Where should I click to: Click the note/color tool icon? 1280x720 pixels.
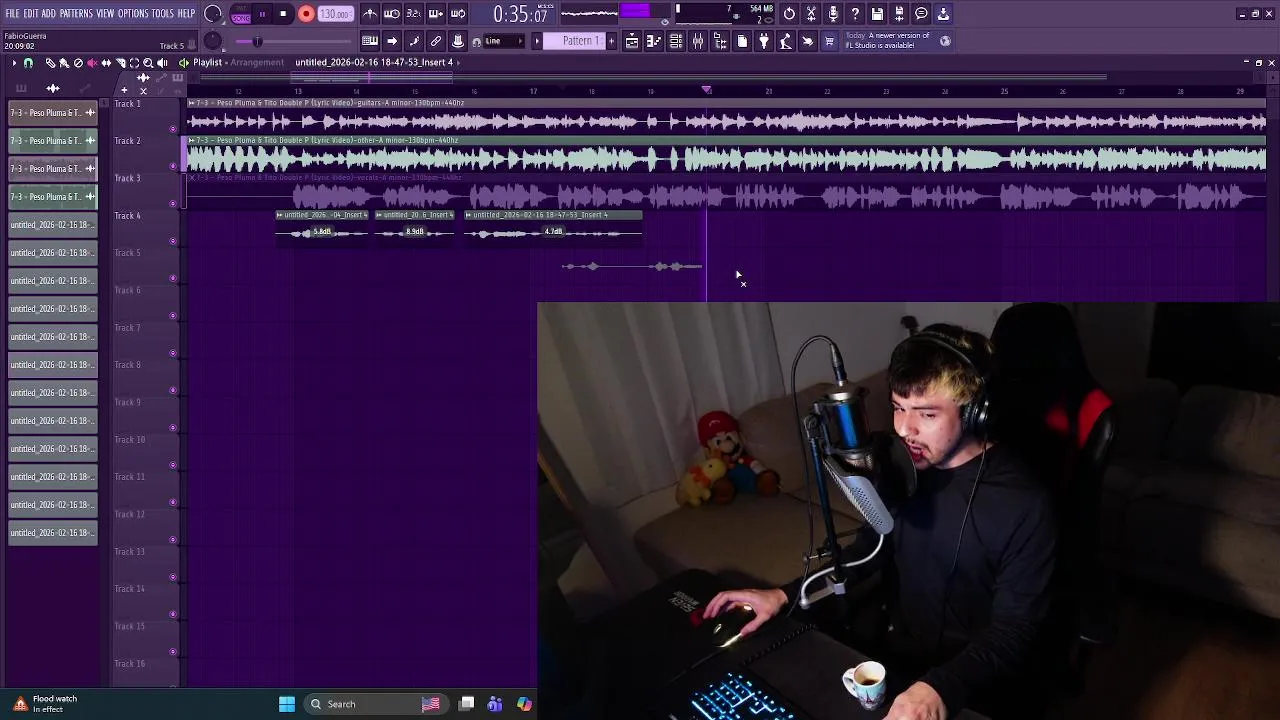coord(414,41)
